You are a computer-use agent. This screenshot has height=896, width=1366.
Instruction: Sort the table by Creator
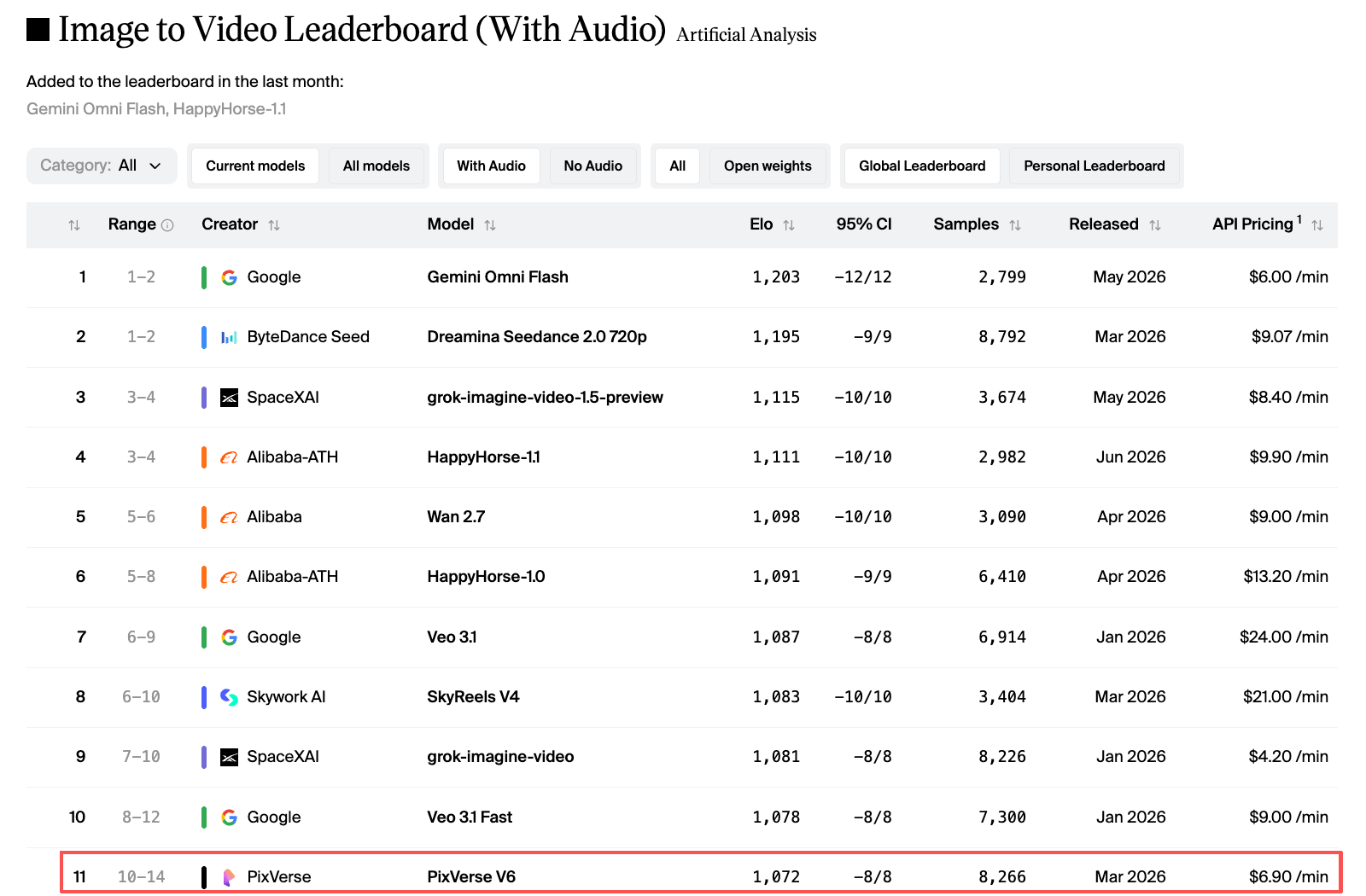[x=274, y=225]
